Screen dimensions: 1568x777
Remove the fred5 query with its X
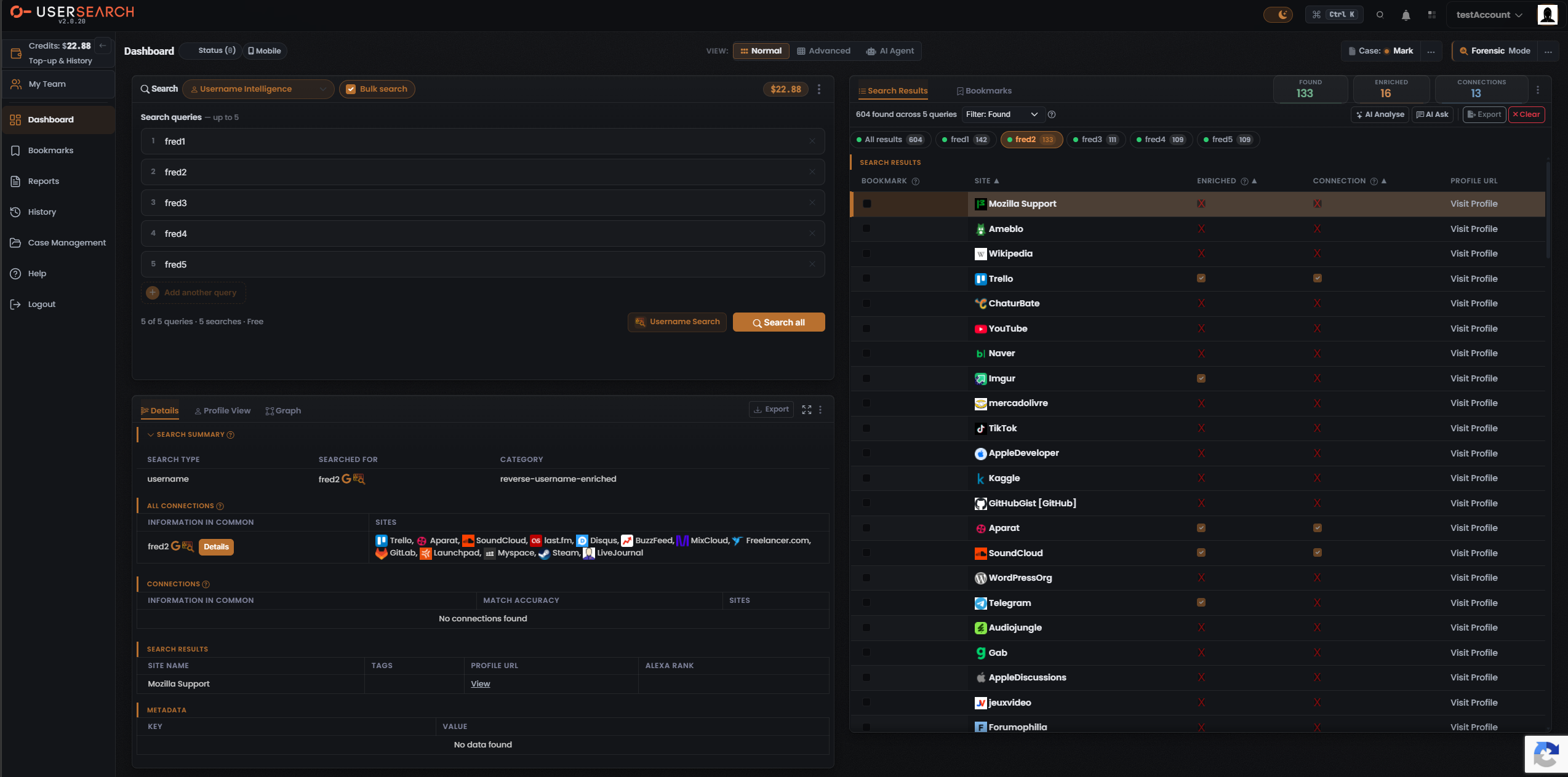point(812,265)
